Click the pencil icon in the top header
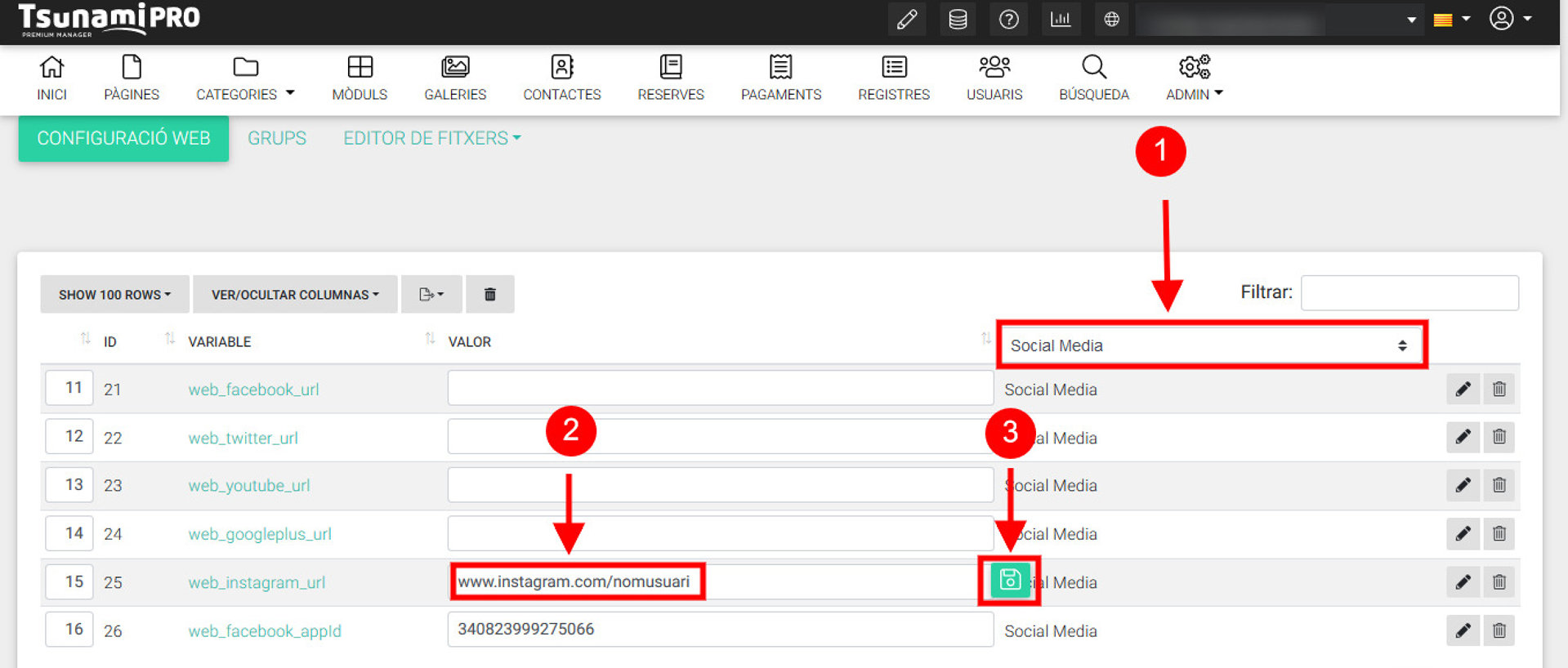The image size is (1568, 668). (x=907, y=20)
